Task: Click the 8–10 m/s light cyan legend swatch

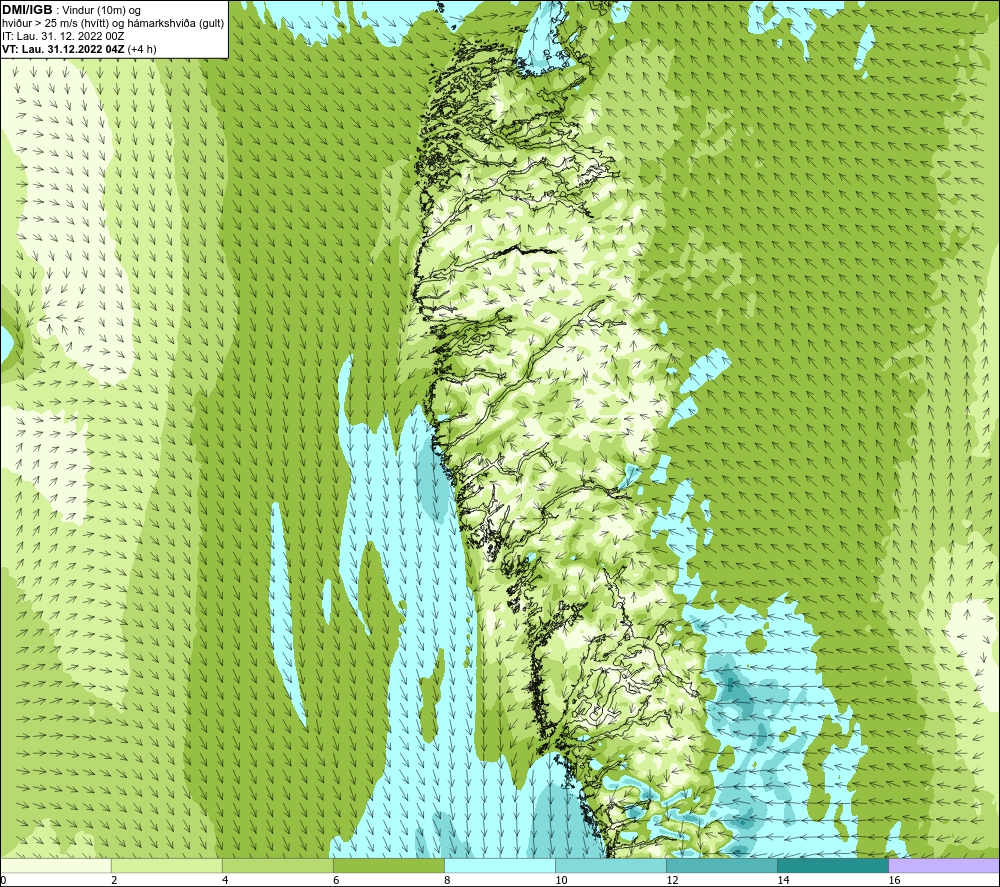Action: 500,865
